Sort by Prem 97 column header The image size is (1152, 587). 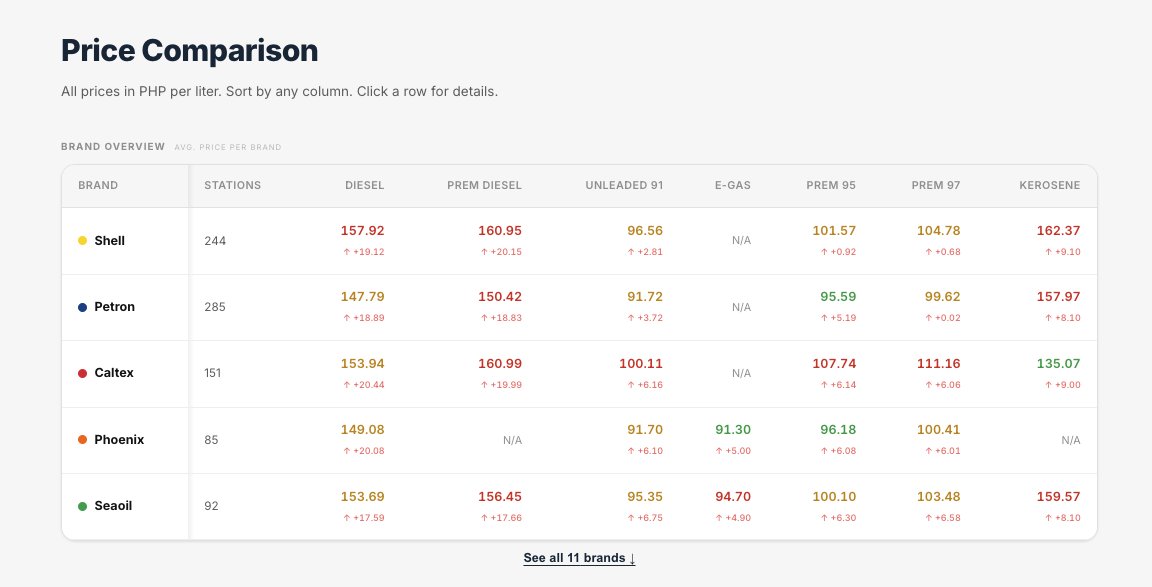(x=935, y=185)
